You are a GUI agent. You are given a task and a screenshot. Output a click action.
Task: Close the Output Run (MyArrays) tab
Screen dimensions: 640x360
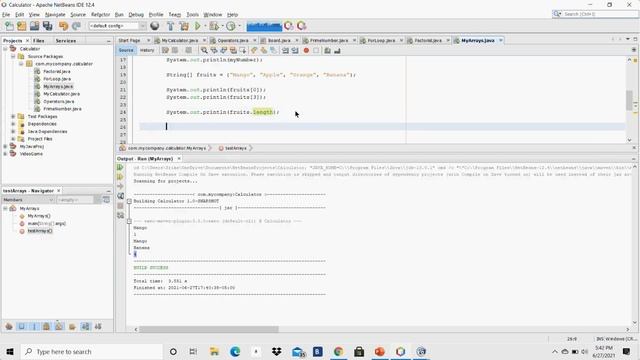coord(179,158)
